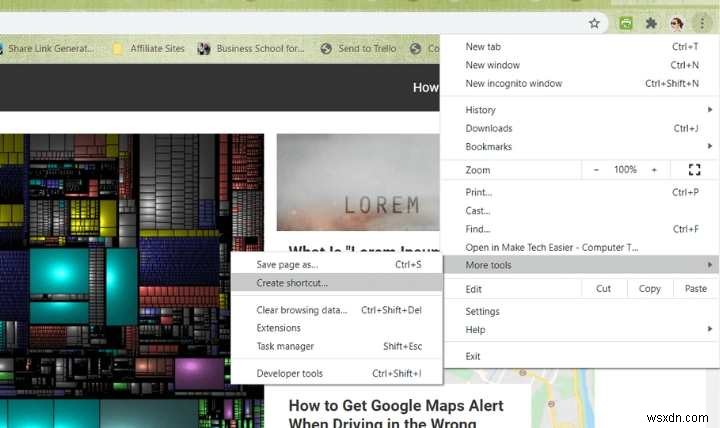Screen dimensions: 720x428
Task: Select Clear browsing data... in submenu
Action: [337, 310]
